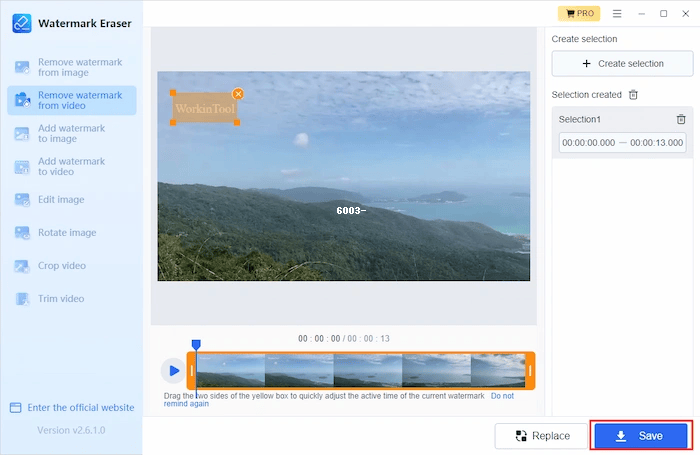This screenshot has height=455, width=700.
Task: Click the video preview area
Action: pos(344,176)
